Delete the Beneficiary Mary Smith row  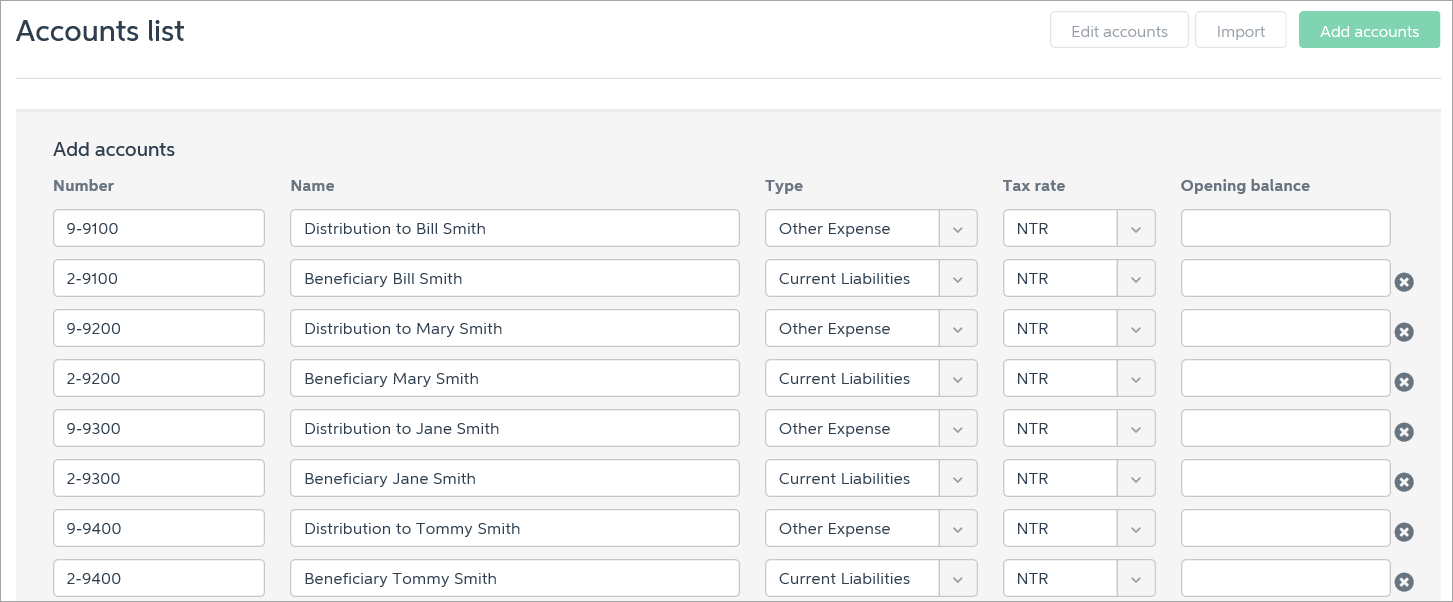[x=1404, y=382]
